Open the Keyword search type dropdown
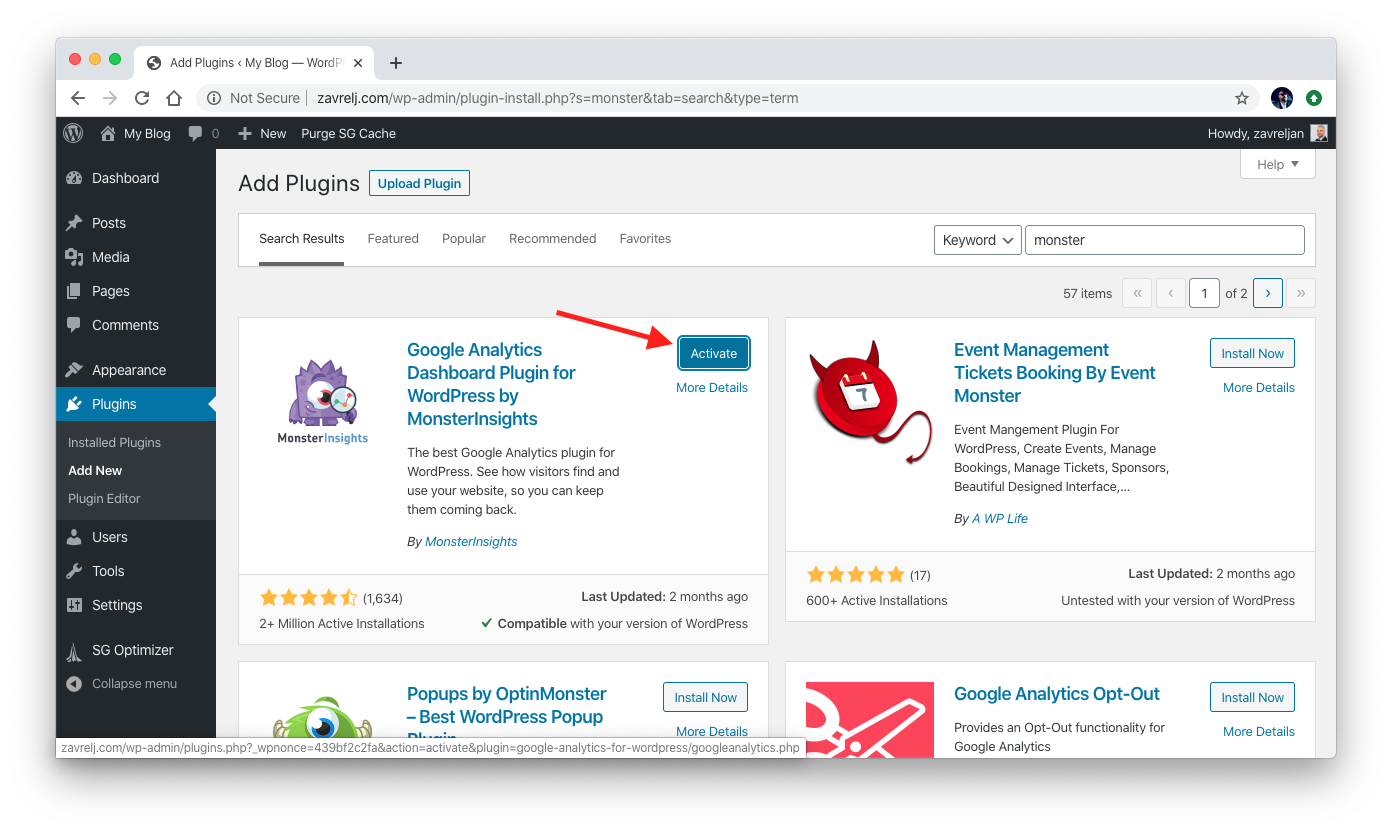The height and width of the screenshot is (832, 1392). tap(978, 240)
